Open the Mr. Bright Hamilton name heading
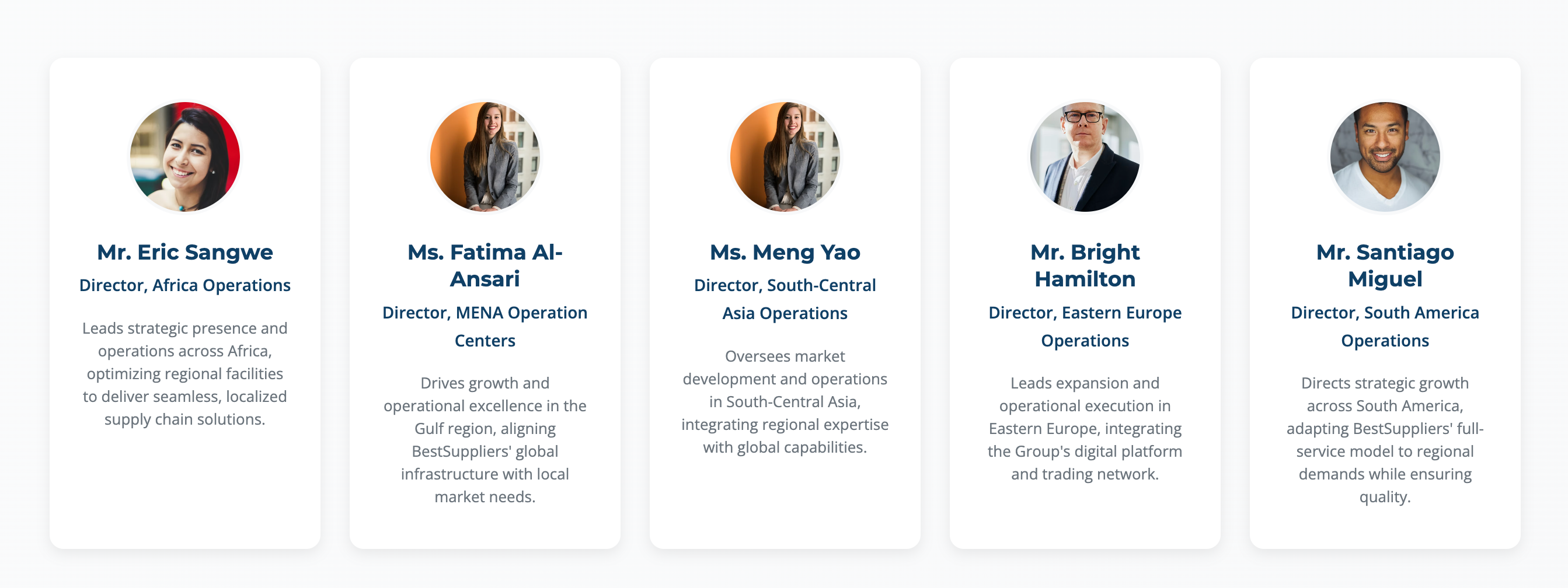1568x588 pixels. pos(1085,265)
